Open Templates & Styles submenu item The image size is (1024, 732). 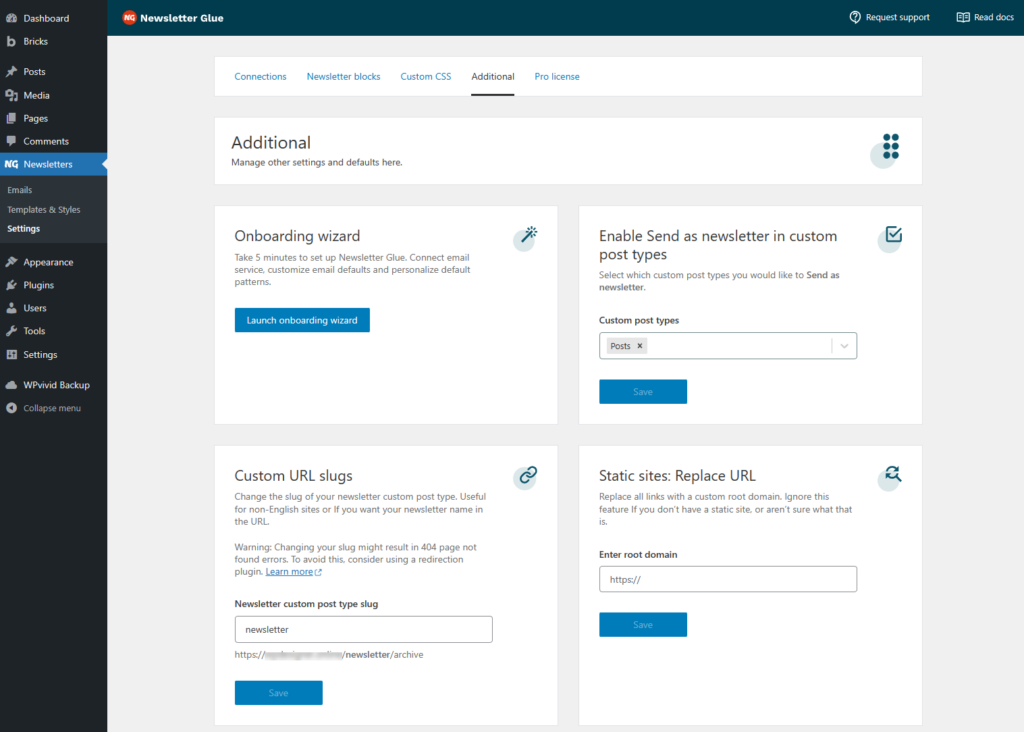tap(43, 210)
